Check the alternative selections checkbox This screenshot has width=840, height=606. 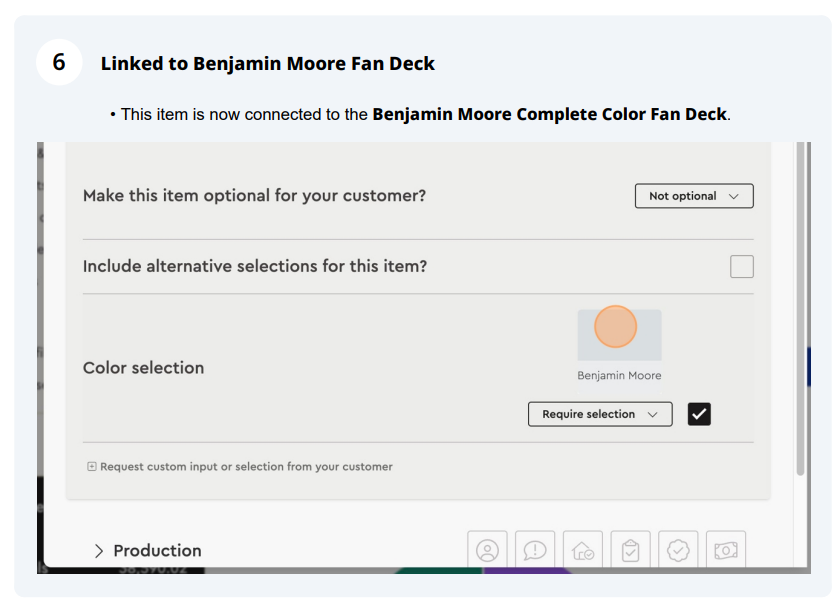point(741,266)
